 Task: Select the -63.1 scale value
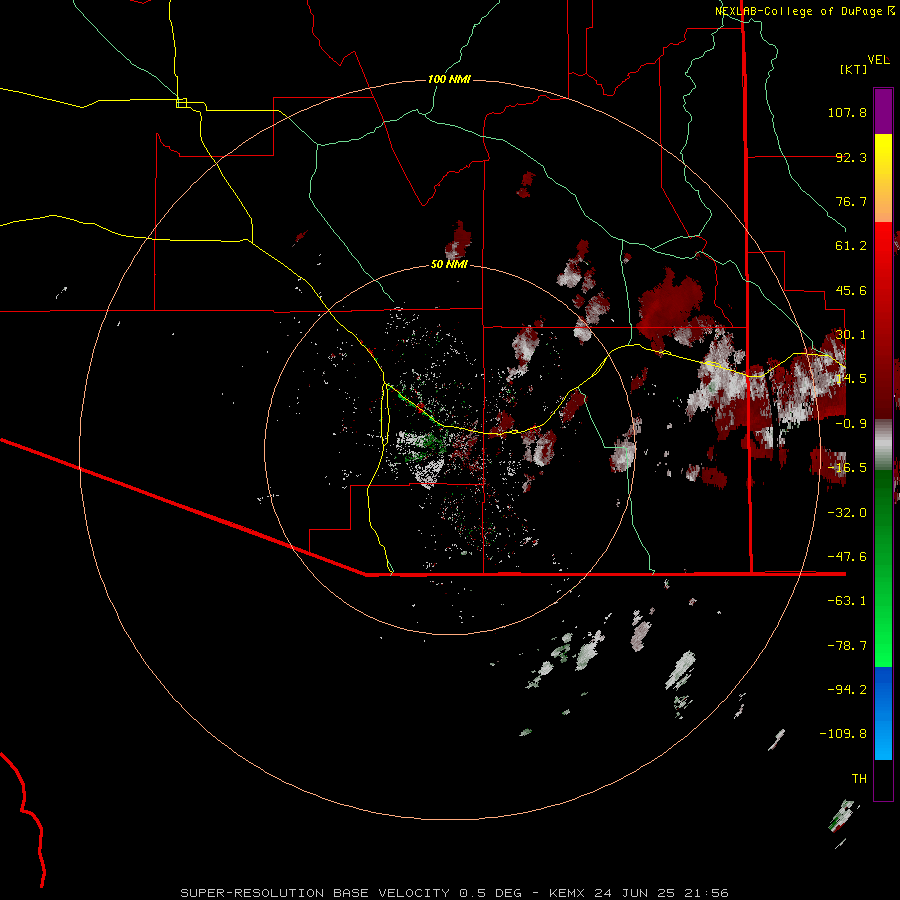tap(847, 601)
